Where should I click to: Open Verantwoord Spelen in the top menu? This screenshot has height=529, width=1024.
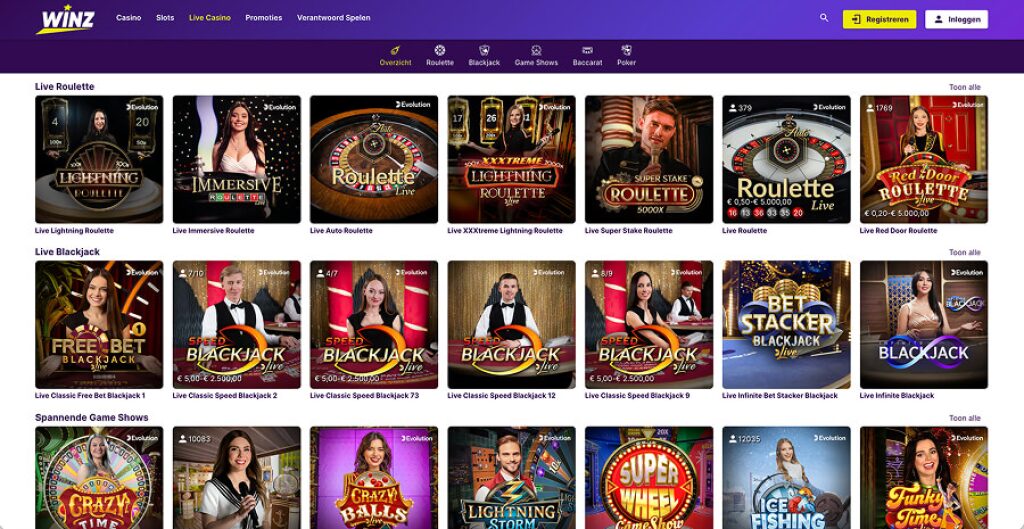(x=334, y=18)
